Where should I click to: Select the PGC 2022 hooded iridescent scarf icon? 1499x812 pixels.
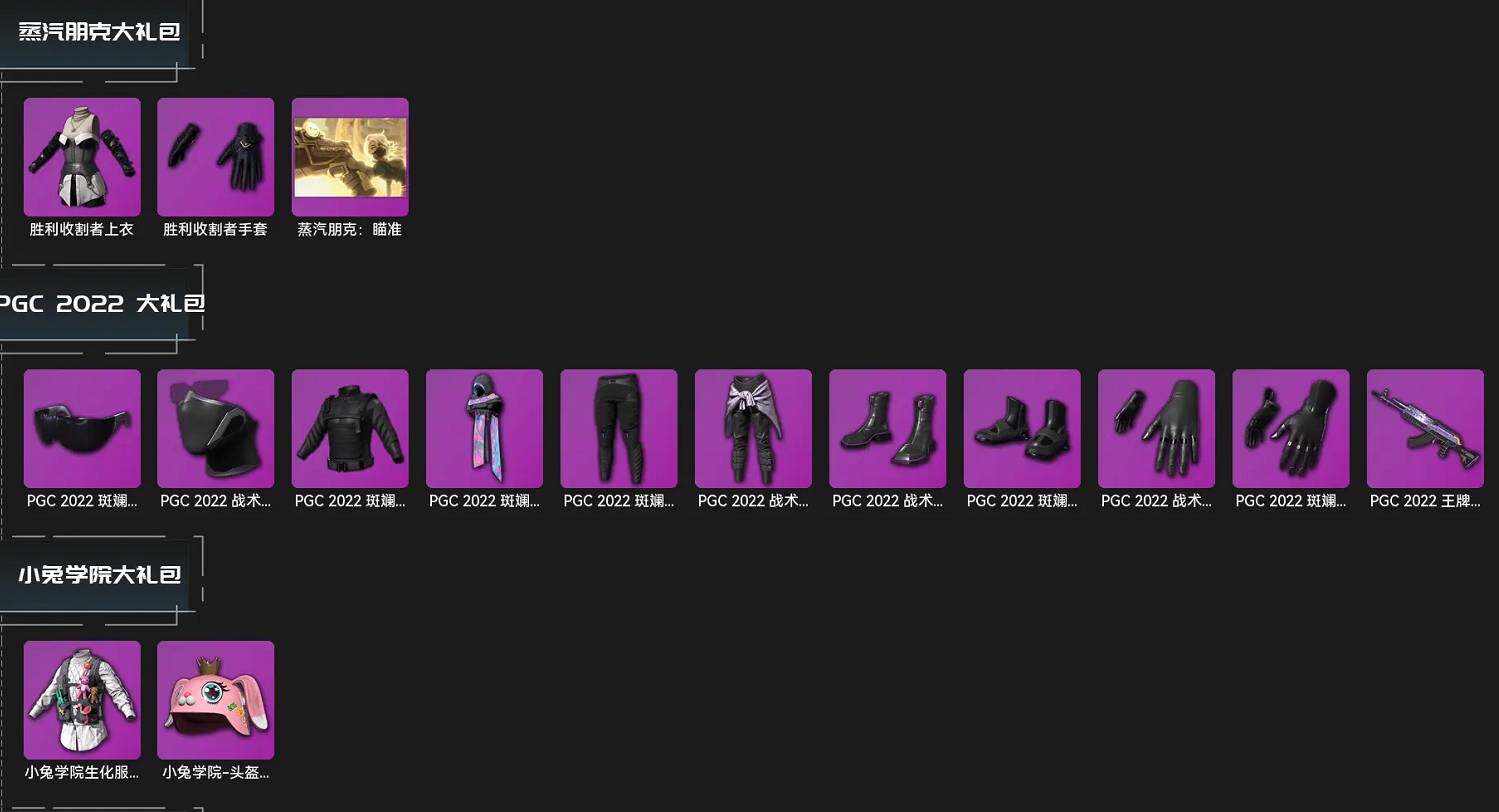point(485,429)
